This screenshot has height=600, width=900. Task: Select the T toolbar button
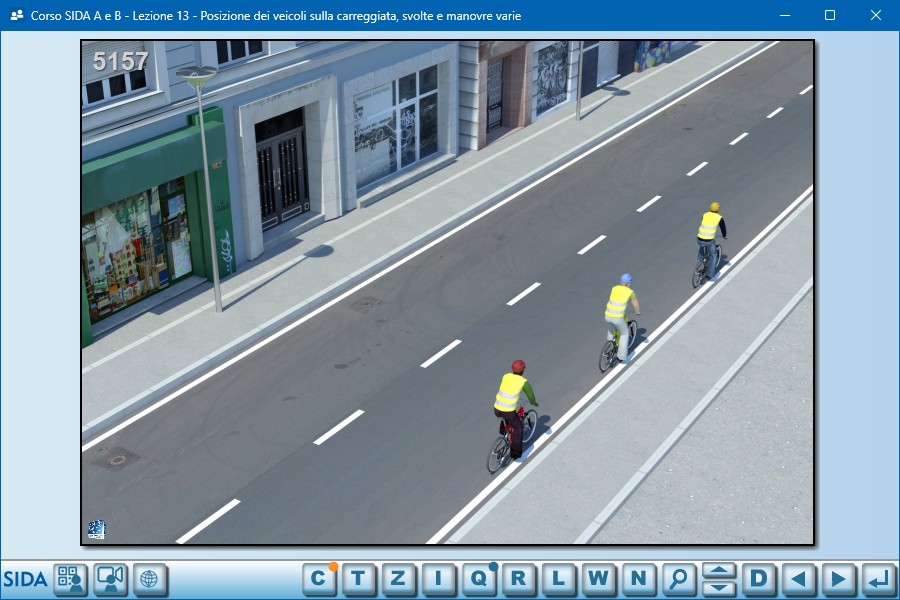359,578
